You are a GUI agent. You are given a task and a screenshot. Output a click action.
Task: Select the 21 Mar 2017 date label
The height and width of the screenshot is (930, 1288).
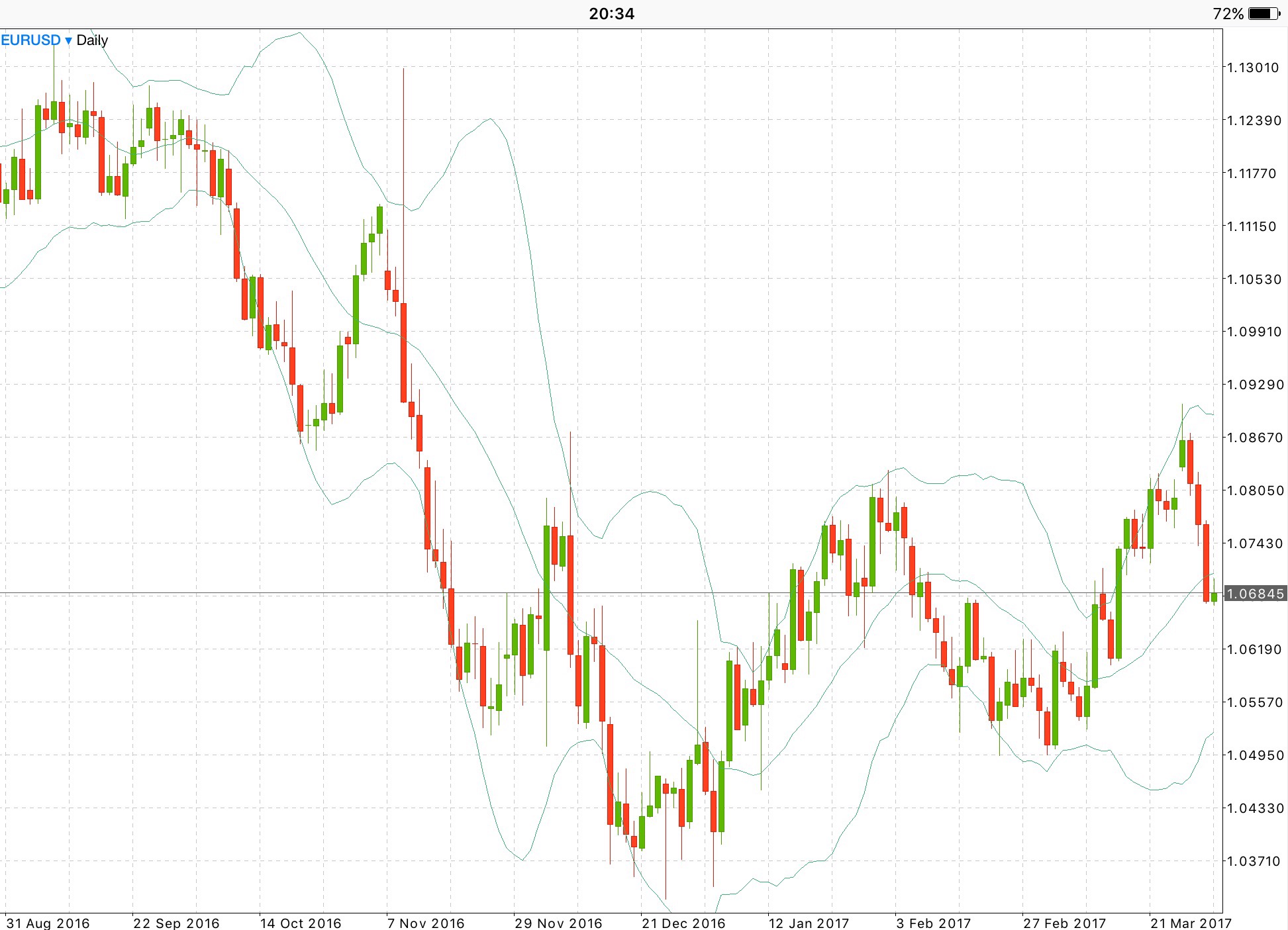[x=1190, y=923]
